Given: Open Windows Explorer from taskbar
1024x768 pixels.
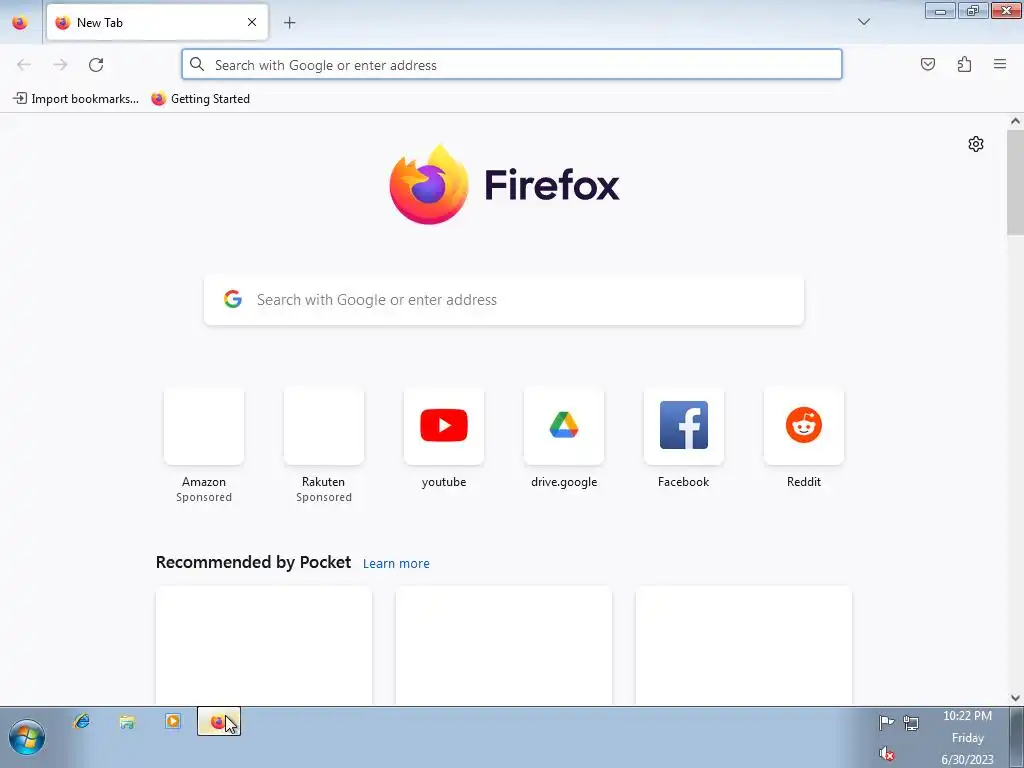Looking at the screenshot, I should (127, 721).
